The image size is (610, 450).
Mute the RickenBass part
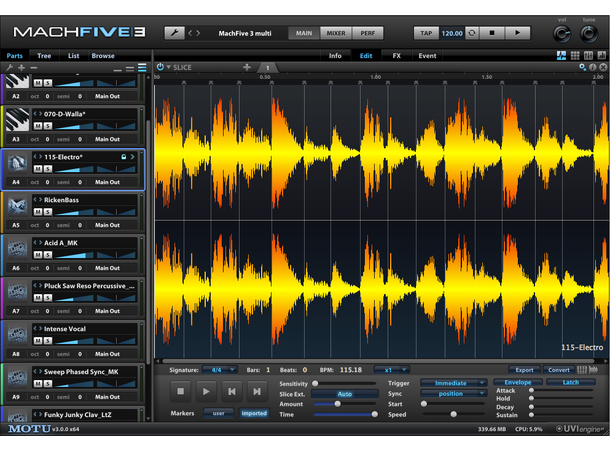[38, 212]
